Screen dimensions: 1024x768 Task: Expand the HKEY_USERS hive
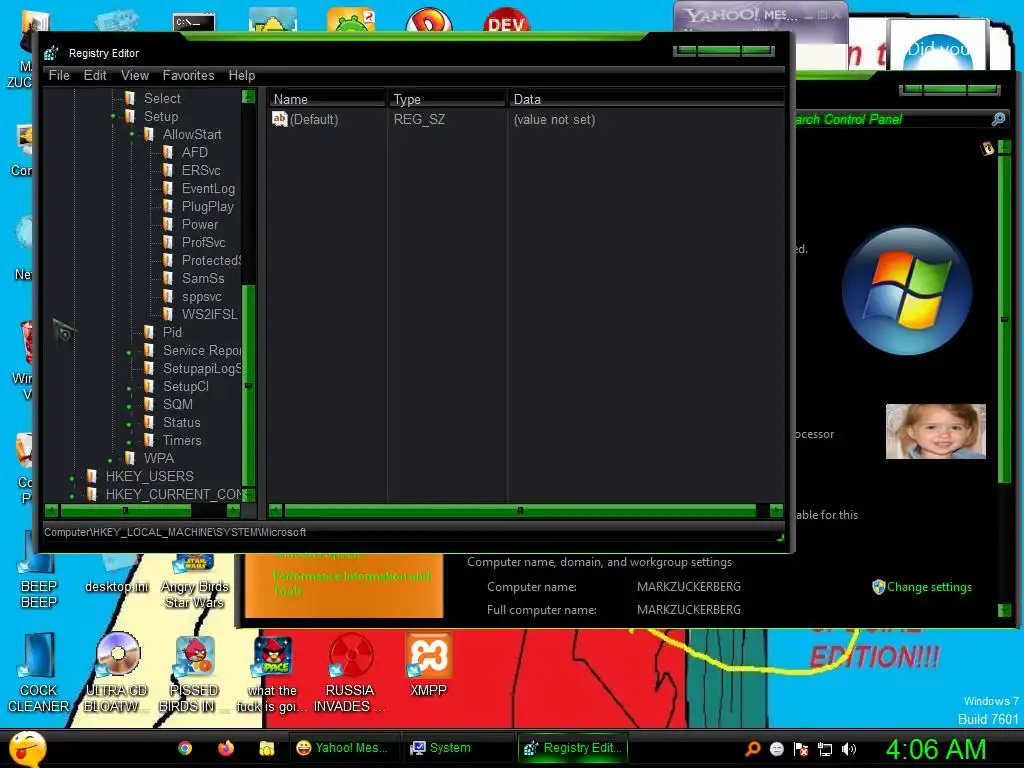[72, 478]
